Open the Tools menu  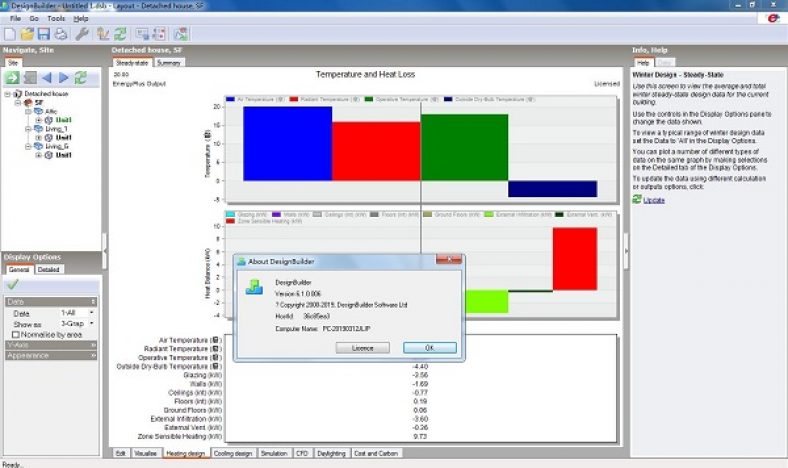tap(56, 19)
